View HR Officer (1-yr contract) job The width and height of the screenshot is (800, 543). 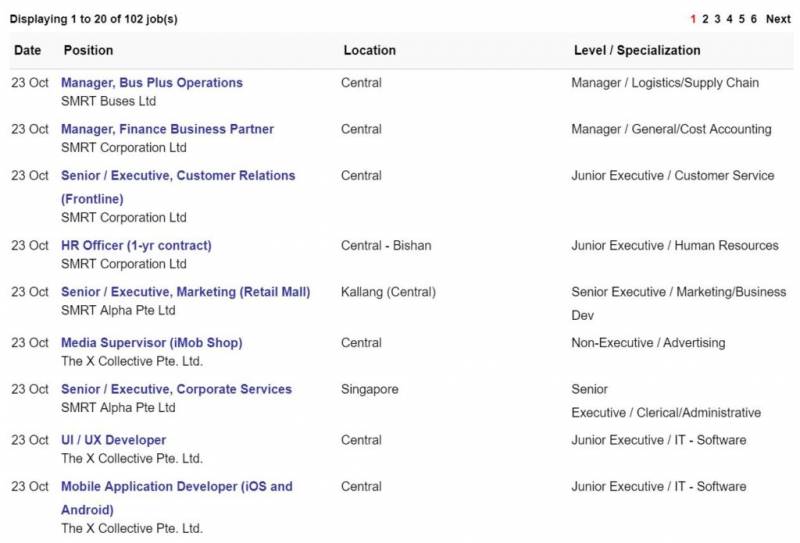pos(136,246)
